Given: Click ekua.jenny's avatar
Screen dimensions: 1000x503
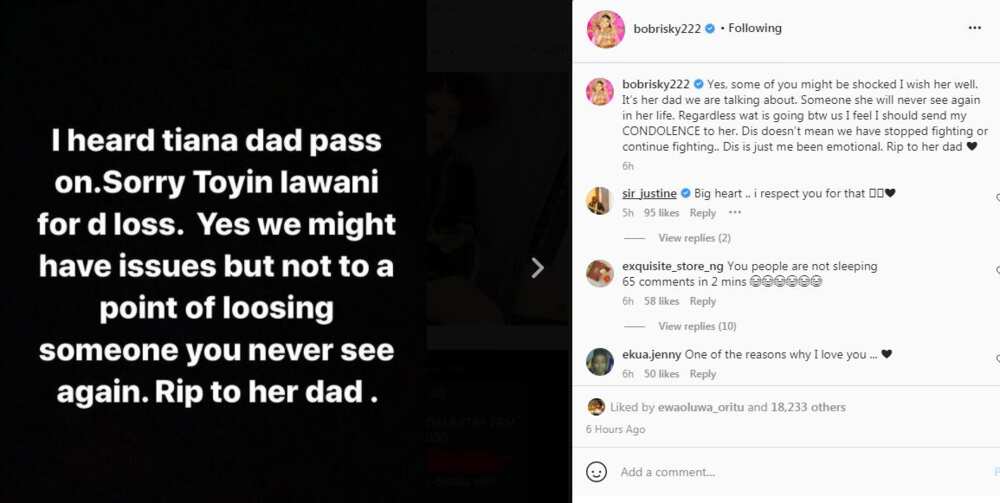Looking at the screenshot, I should coord(599,361).
